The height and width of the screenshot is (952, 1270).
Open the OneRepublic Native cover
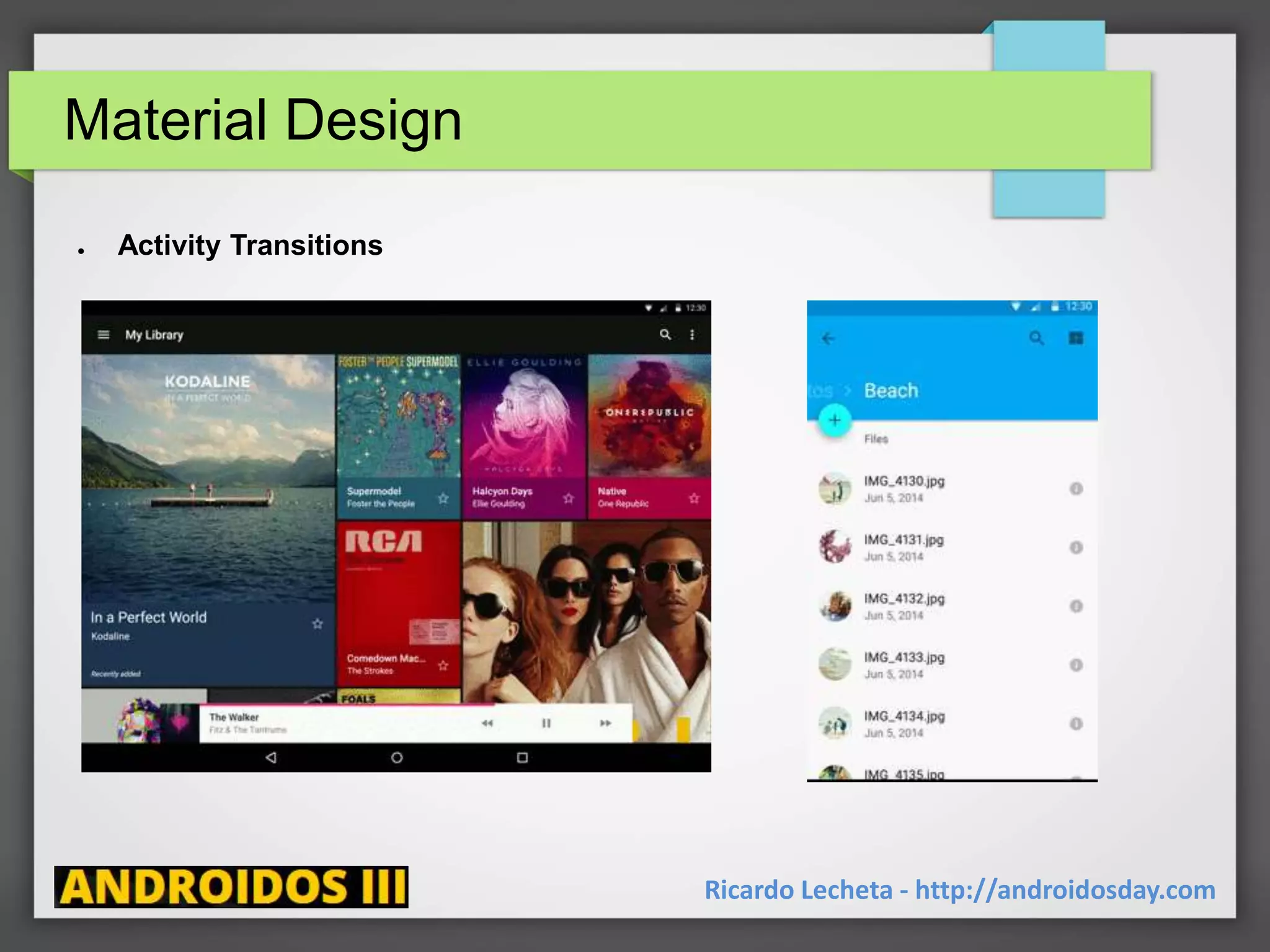pyautogui.click(x=650, y=415)
